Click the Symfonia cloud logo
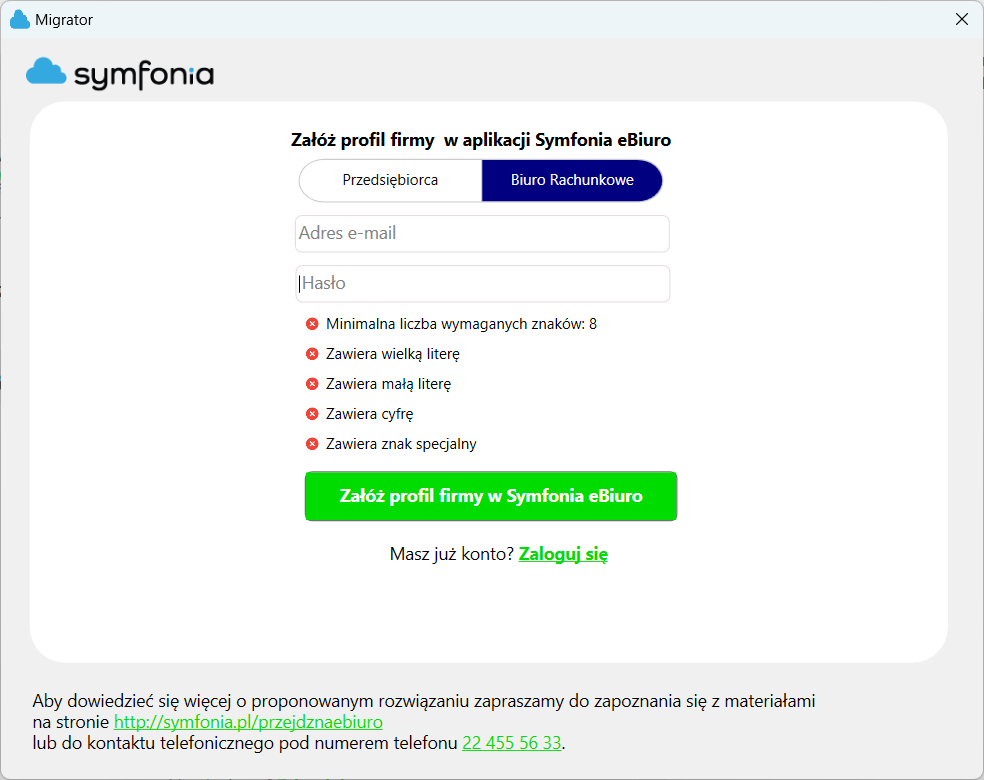 46,72
